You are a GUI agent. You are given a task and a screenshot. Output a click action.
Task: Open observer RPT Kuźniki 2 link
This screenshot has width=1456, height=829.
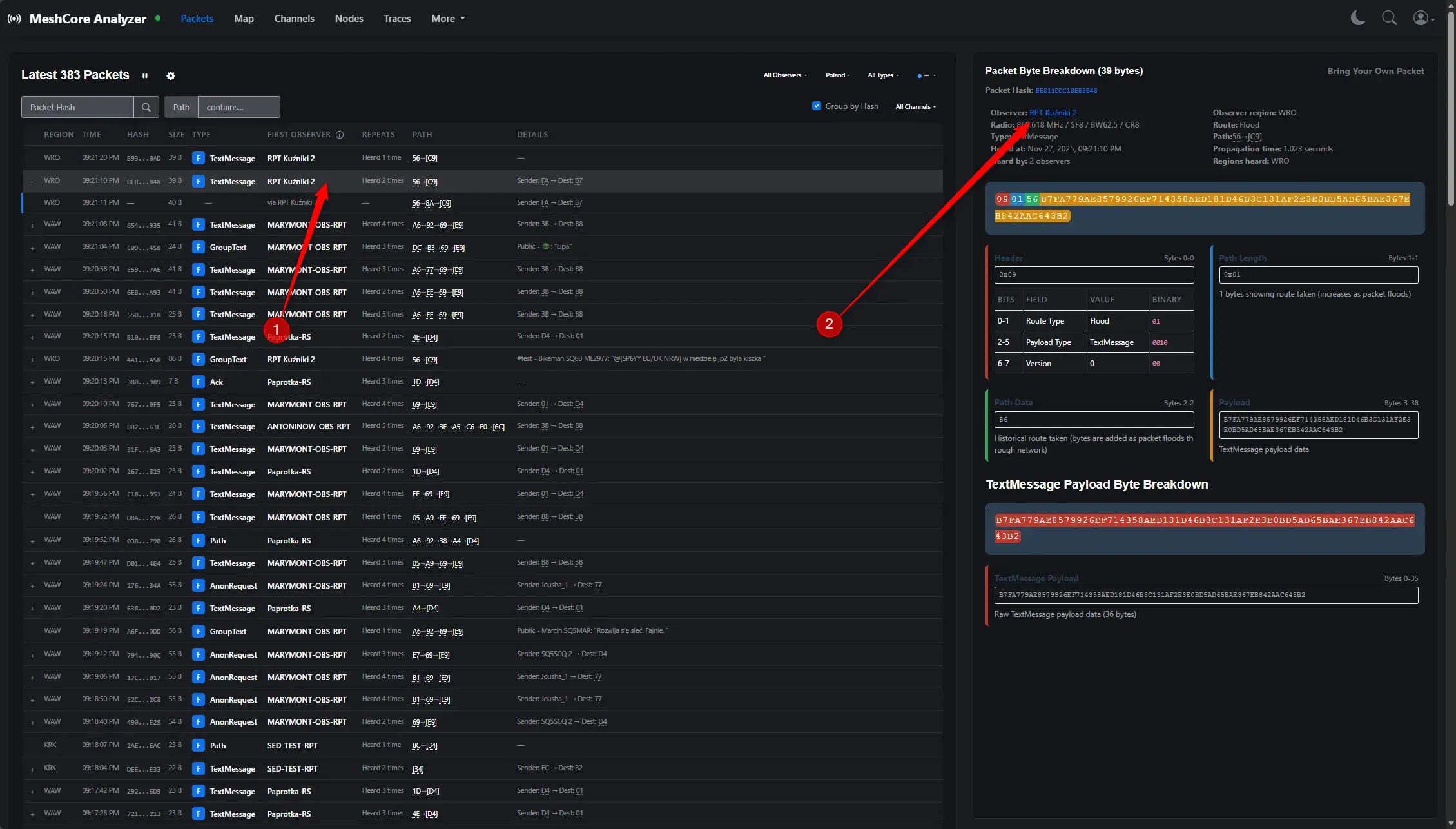1053,113
